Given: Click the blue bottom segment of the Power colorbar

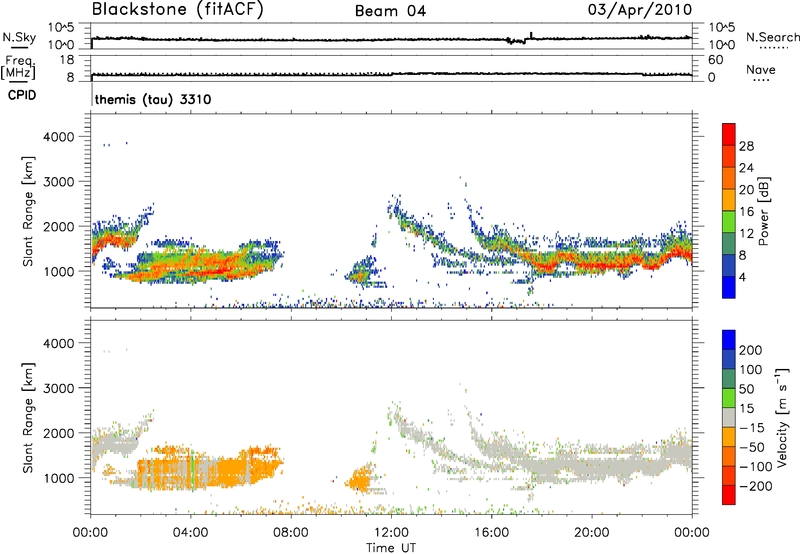Looking at the screenshot, I should click(x=729, y=287).
